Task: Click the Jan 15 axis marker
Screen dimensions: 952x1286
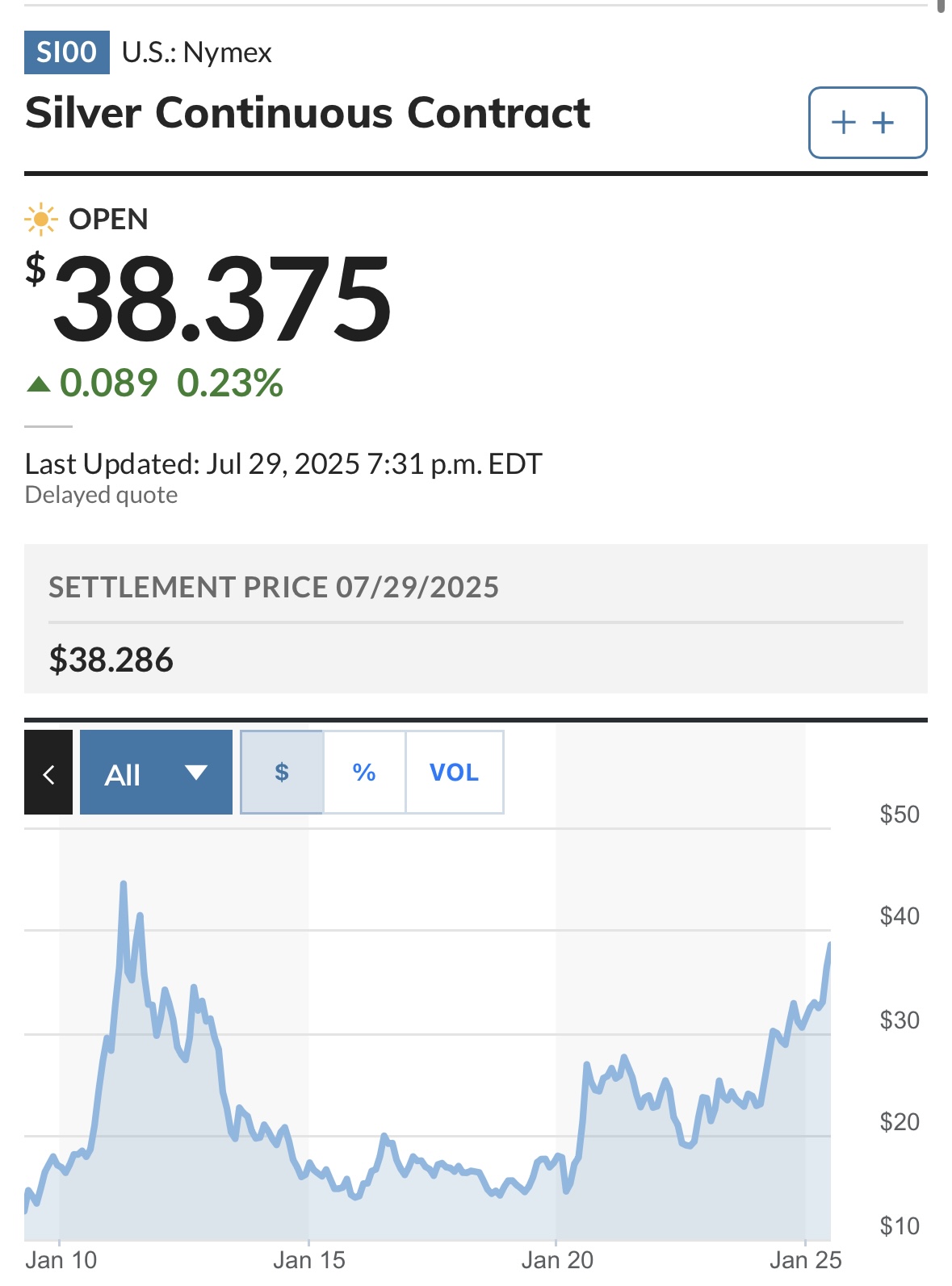Action: tap(309, 1259)
